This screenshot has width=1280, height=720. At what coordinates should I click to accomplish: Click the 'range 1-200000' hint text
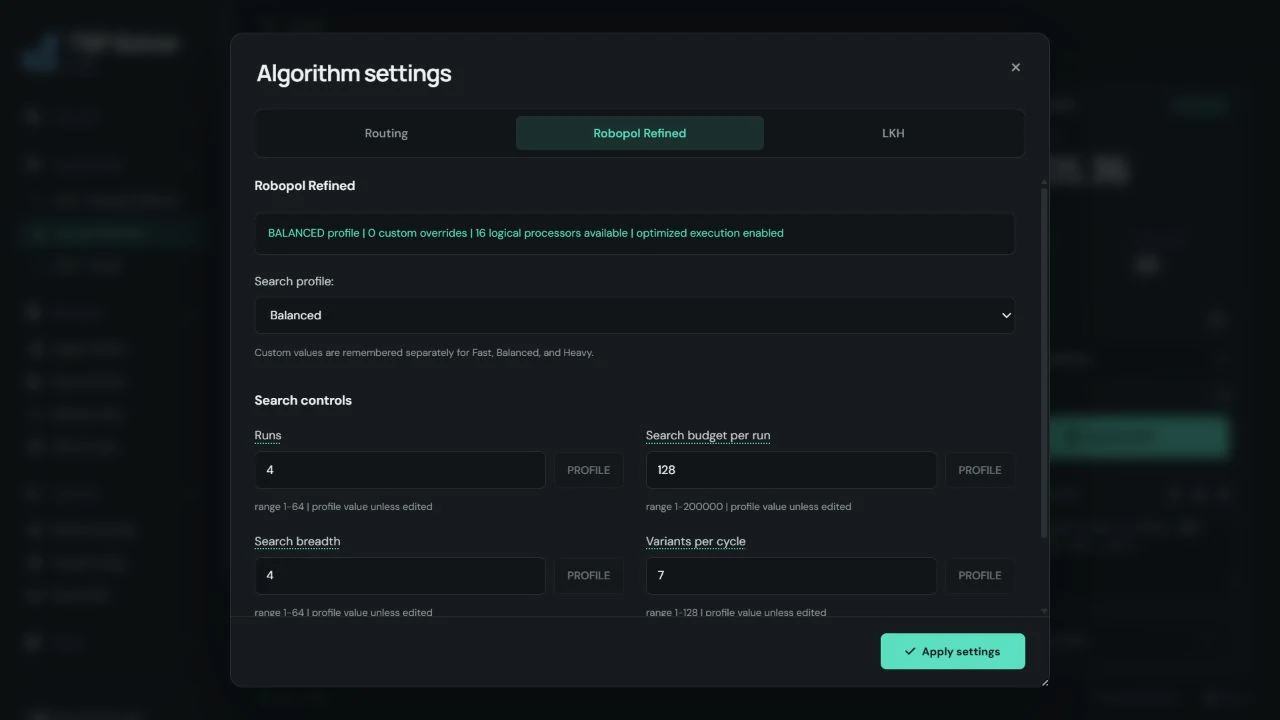point(748,506)
